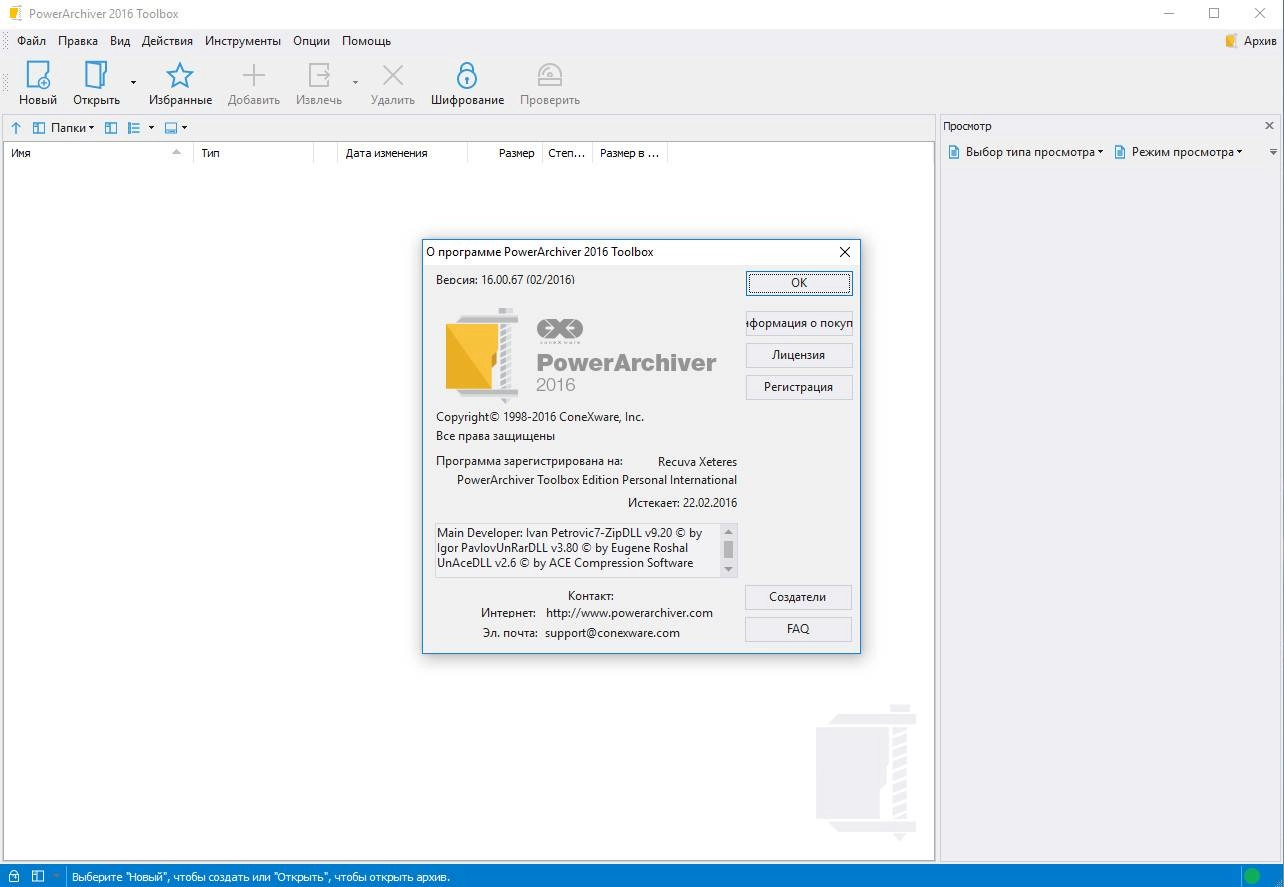This screenshot has width=1284, height=887.
Task: Click the FAQ button
Action: pos(798,629)
